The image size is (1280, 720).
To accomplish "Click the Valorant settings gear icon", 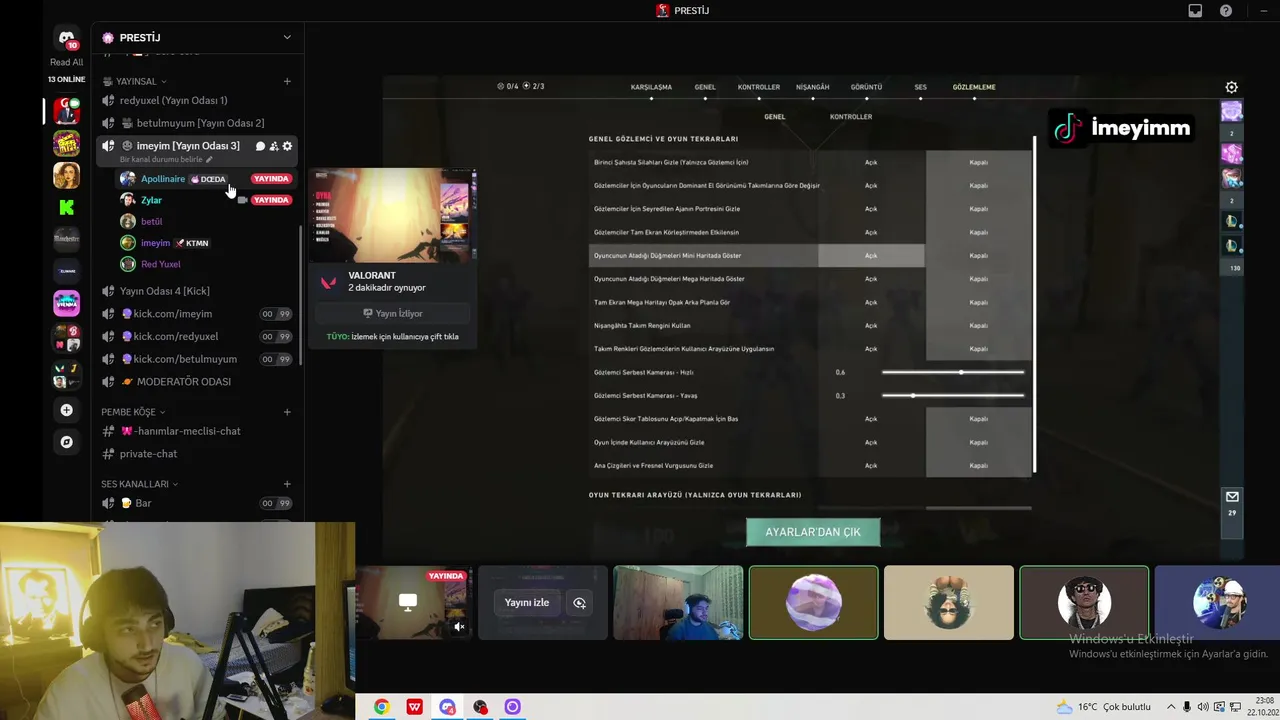I will coord(1231,87).
